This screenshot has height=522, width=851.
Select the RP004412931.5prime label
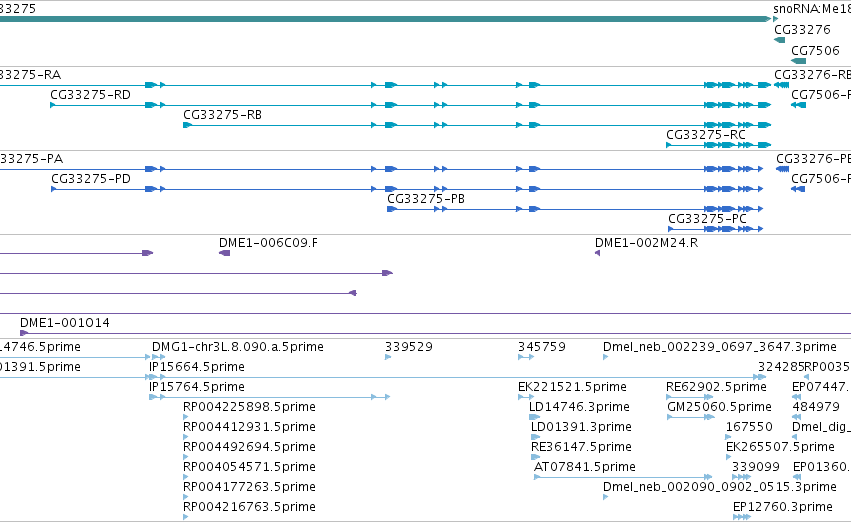click(x=250, y=426)
